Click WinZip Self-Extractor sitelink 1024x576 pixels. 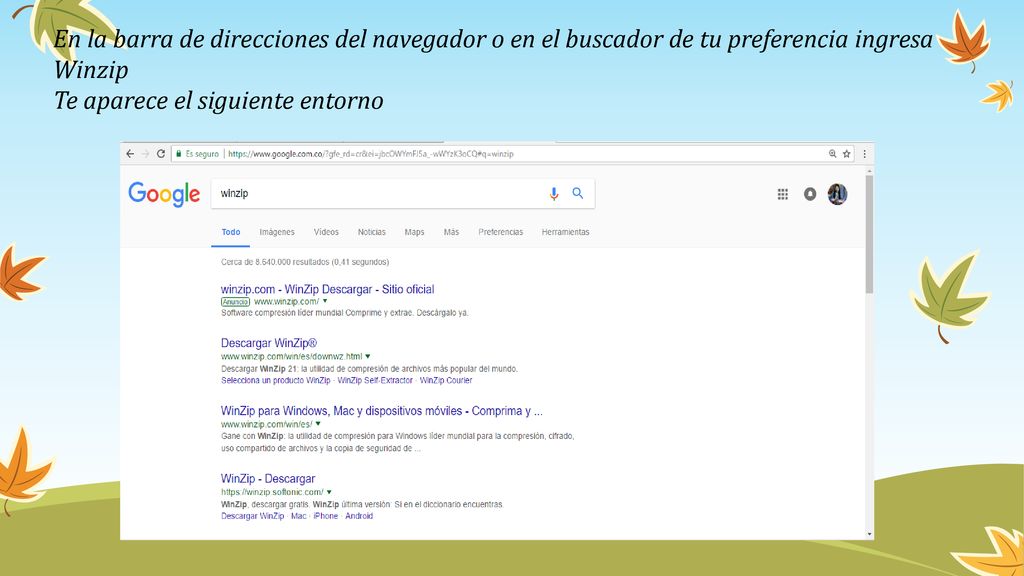click(x=375, y=380)
